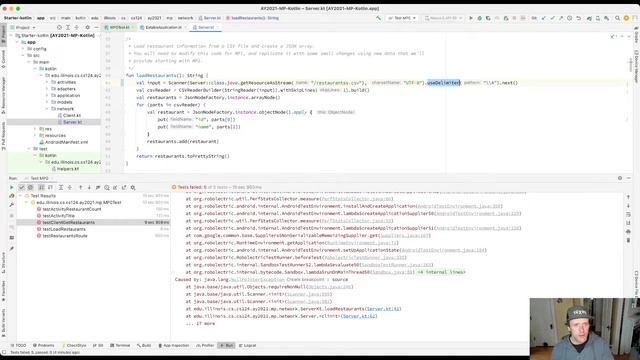Expand all test results nodes
The image size is (640, 360).
tap(61, 187)
